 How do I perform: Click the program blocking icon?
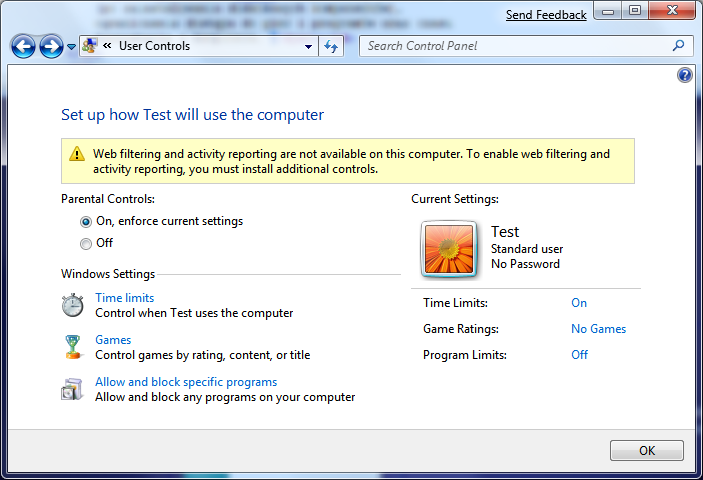pos(73,389)
